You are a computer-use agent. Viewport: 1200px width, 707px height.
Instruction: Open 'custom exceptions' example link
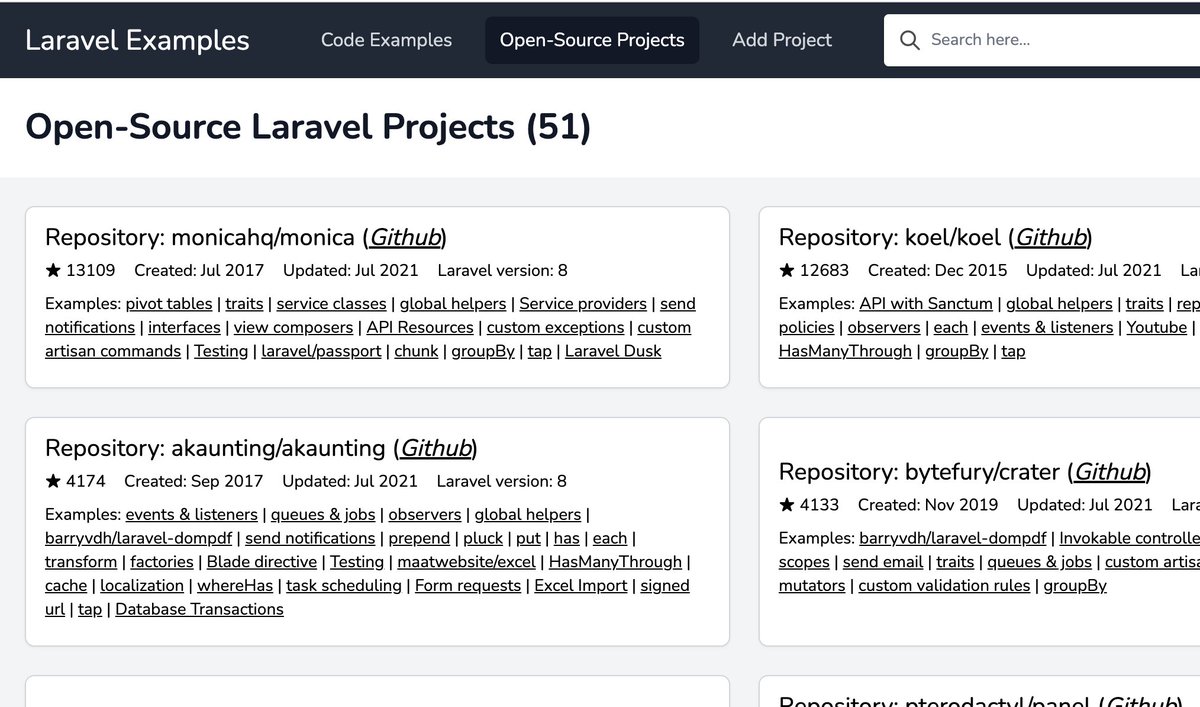pyautogui.click(x=555, y=328)
